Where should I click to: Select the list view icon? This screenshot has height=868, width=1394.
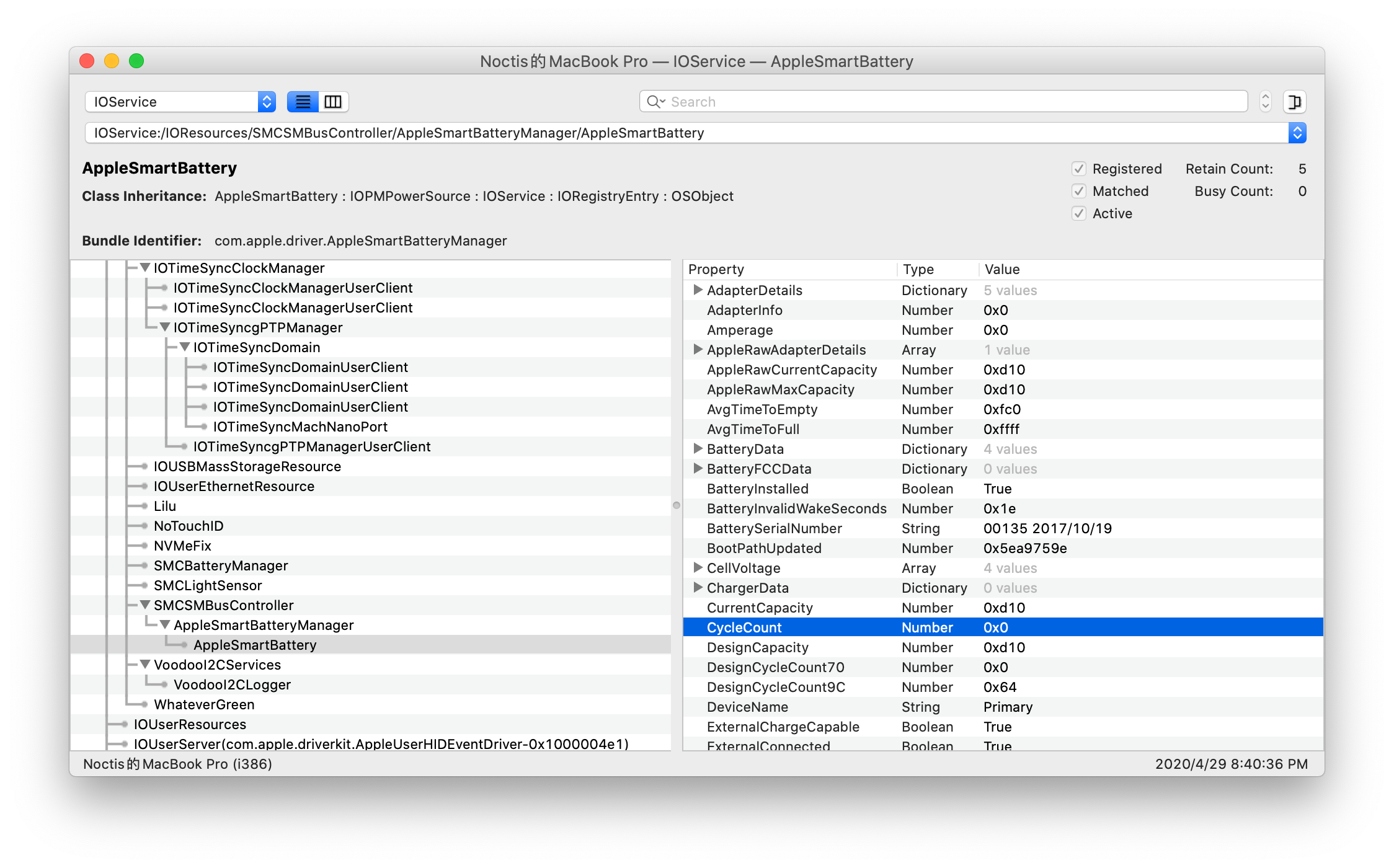tap(302, 101)
